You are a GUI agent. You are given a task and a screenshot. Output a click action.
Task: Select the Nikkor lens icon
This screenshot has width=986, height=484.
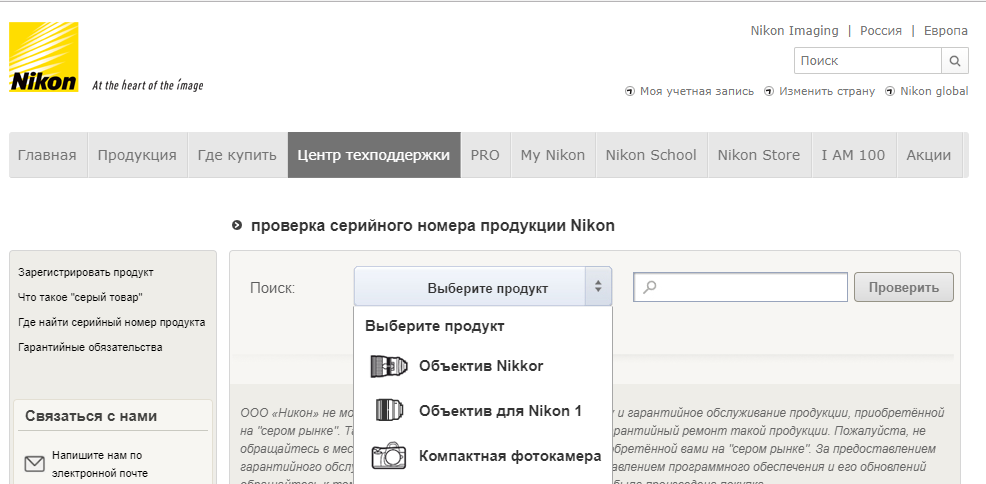[x=389, y=366]
